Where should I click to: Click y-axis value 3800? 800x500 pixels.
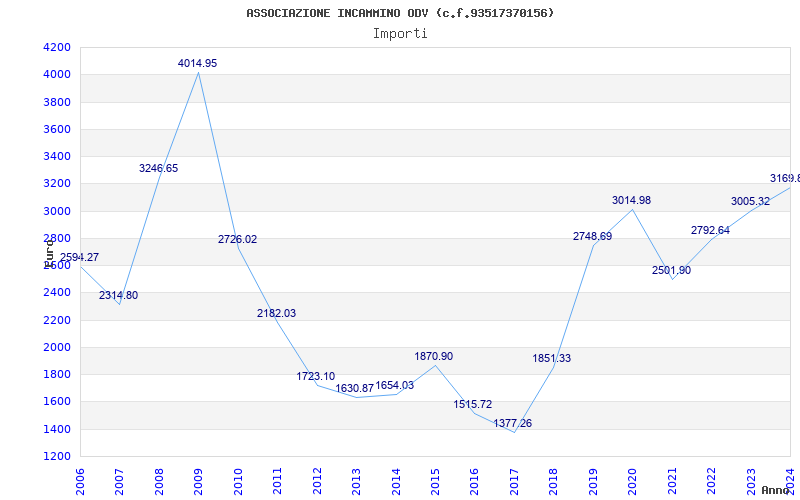pos(57,102)
